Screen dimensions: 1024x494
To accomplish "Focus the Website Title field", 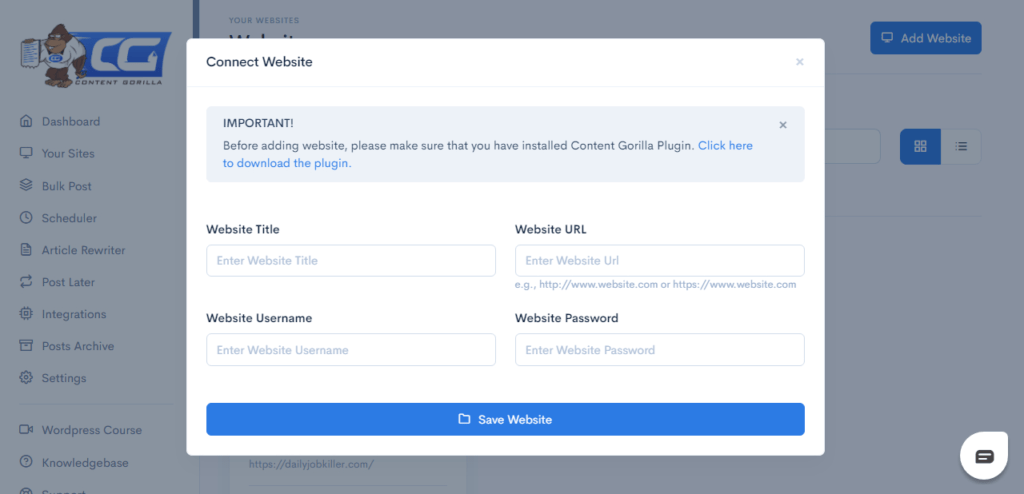I will (x=351, y=261).
